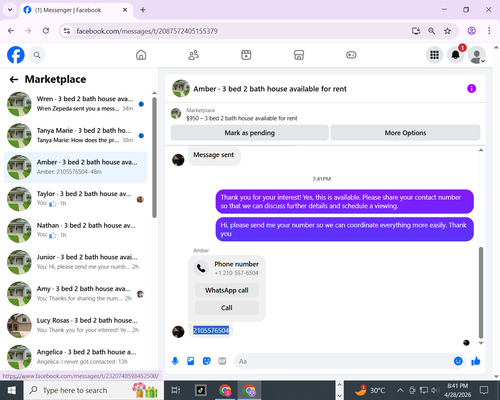Viewport: 500px width, 400px height.
Task: Click the More Options button
Action: pyautogui.click(x=405, y=133)
